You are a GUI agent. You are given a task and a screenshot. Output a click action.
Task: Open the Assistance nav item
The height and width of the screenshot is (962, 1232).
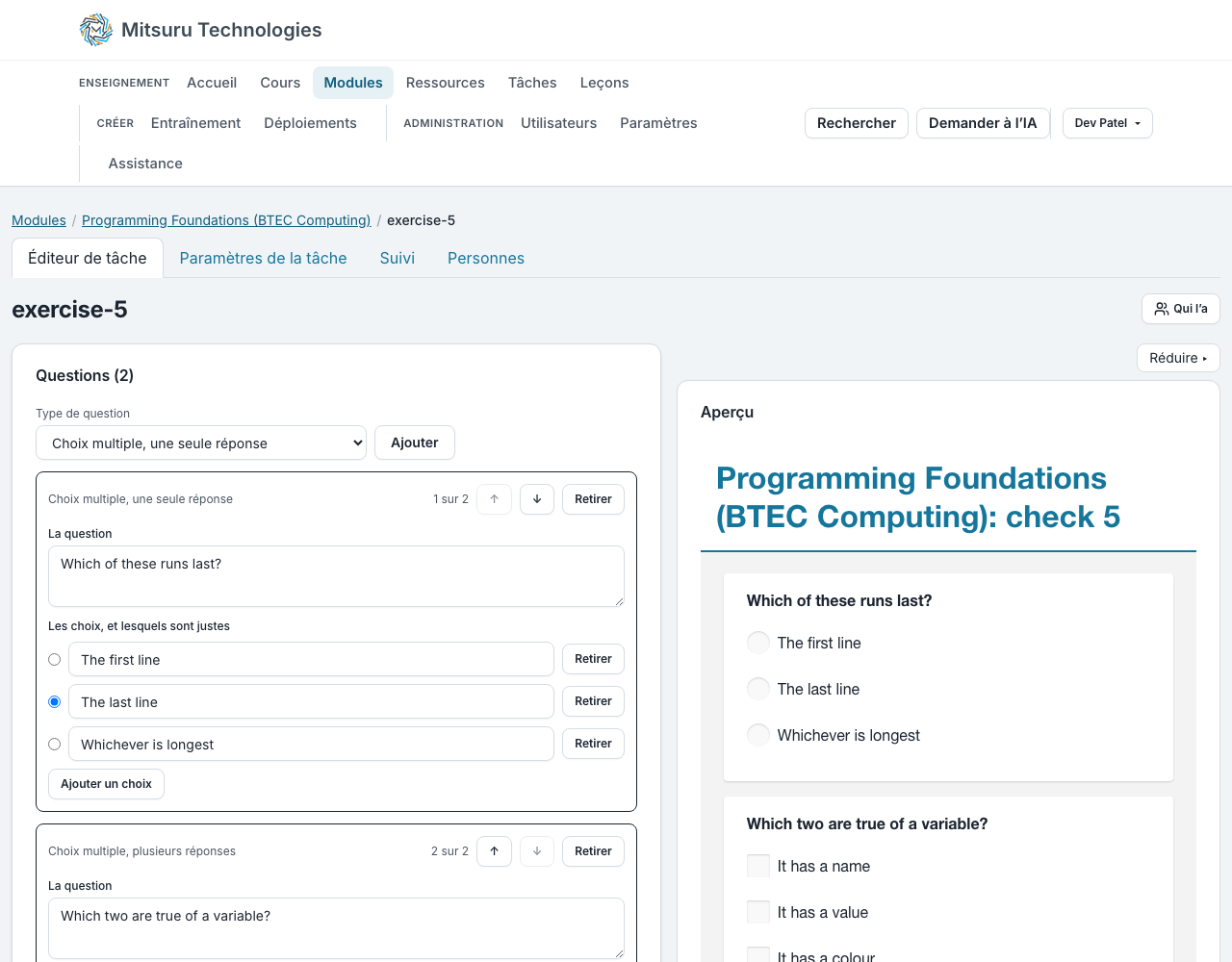tap(145, 164)
